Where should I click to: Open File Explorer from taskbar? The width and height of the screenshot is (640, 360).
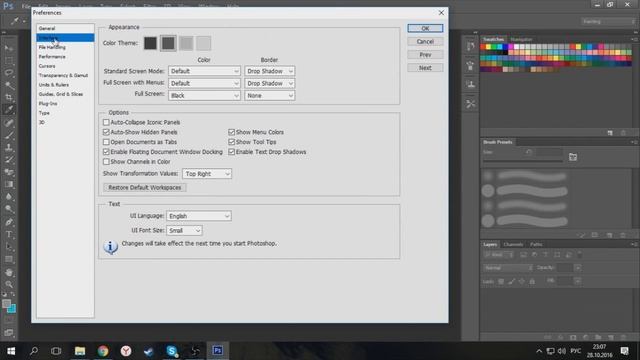[x=80, y=351]
